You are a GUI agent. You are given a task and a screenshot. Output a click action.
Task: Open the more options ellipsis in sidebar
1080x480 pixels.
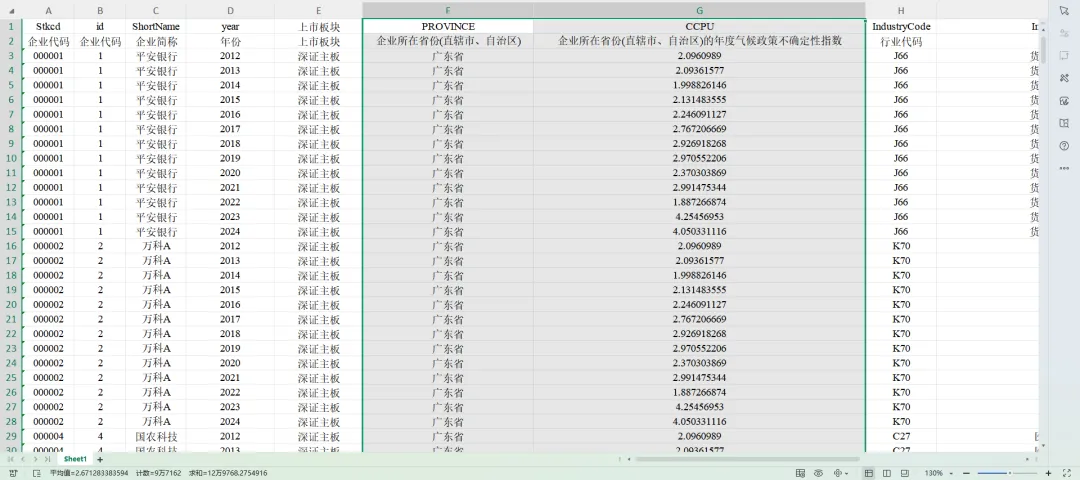[x=1063, y=168]
